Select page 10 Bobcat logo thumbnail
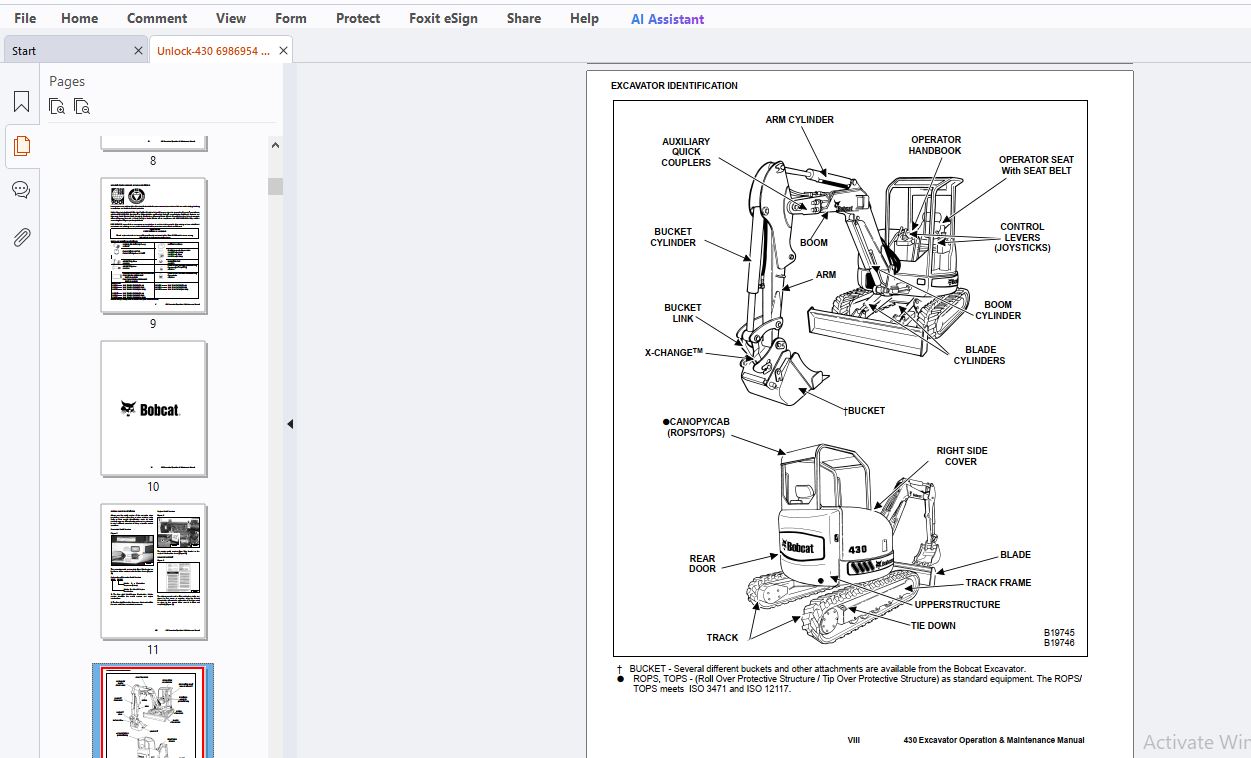Image resolution: width=1251 pixels, height=758 pixels. pos(154,409)
